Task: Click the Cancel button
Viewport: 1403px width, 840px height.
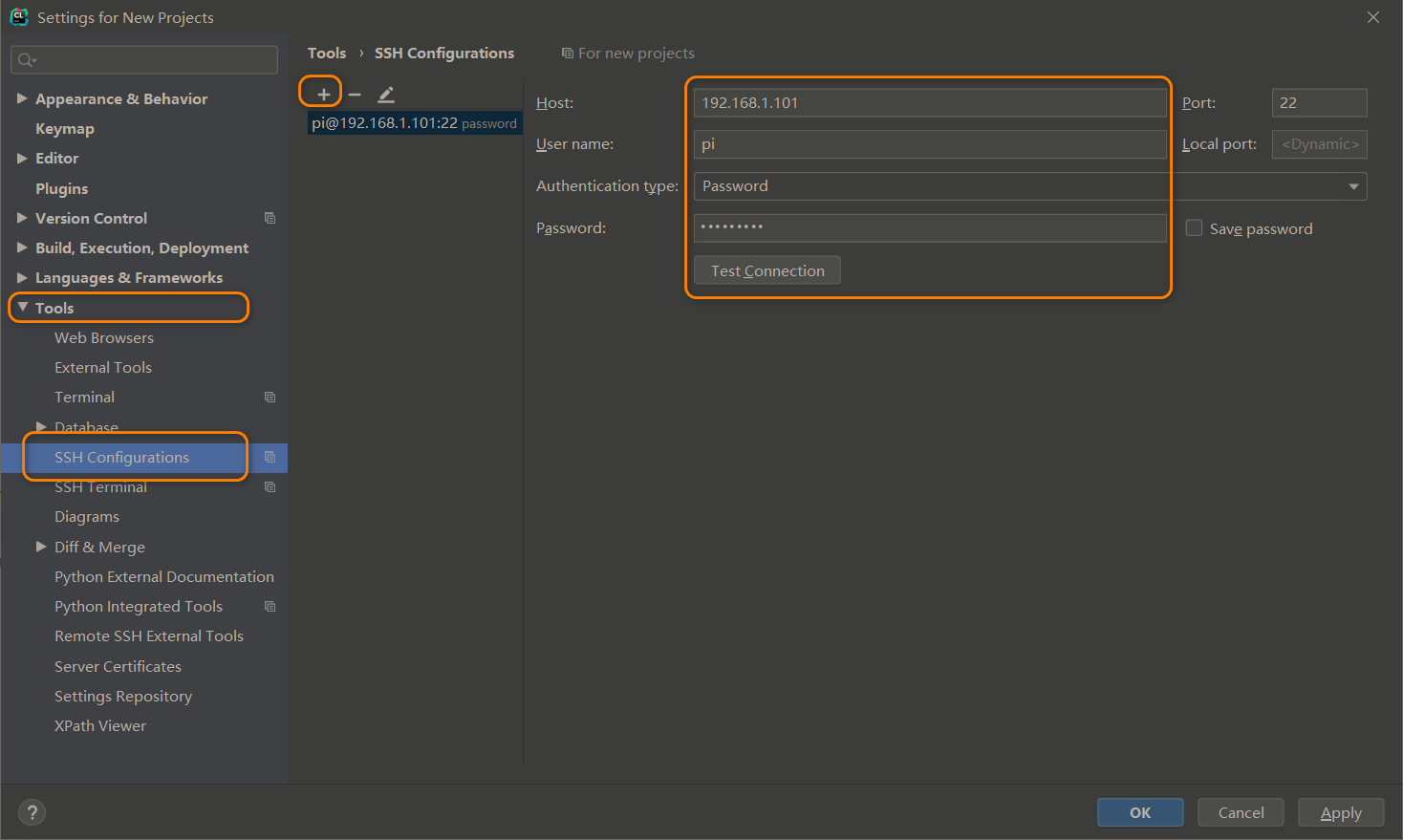Action: [1241, 812]
